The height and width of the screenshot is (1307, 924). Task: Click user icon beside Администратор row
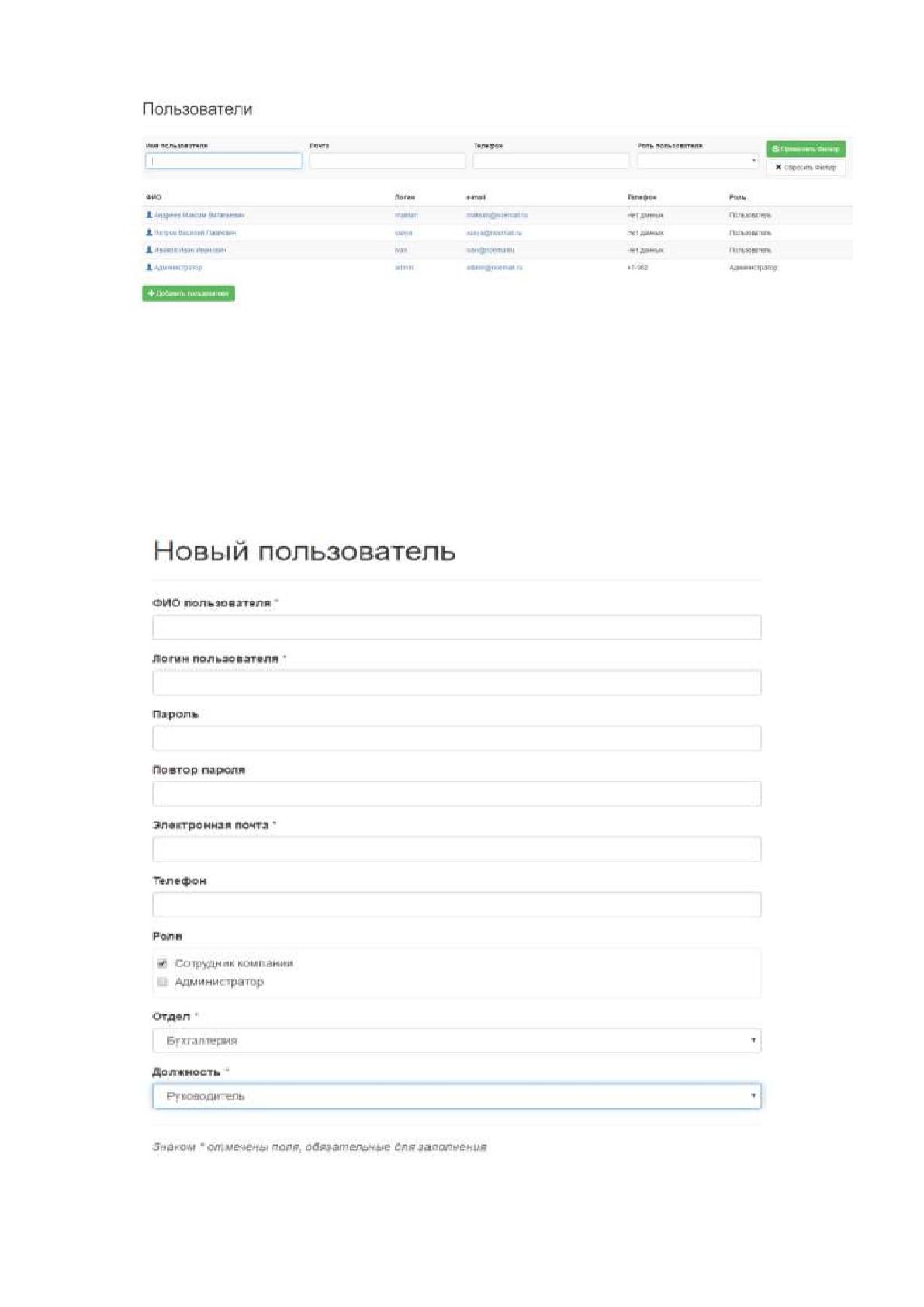[x=150, y=267]
